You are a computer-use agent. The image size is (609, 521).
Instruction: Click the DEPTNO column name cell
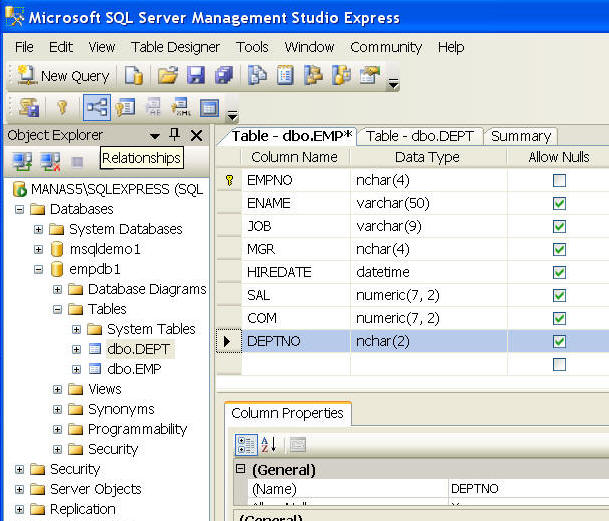(x=296, y=342)
